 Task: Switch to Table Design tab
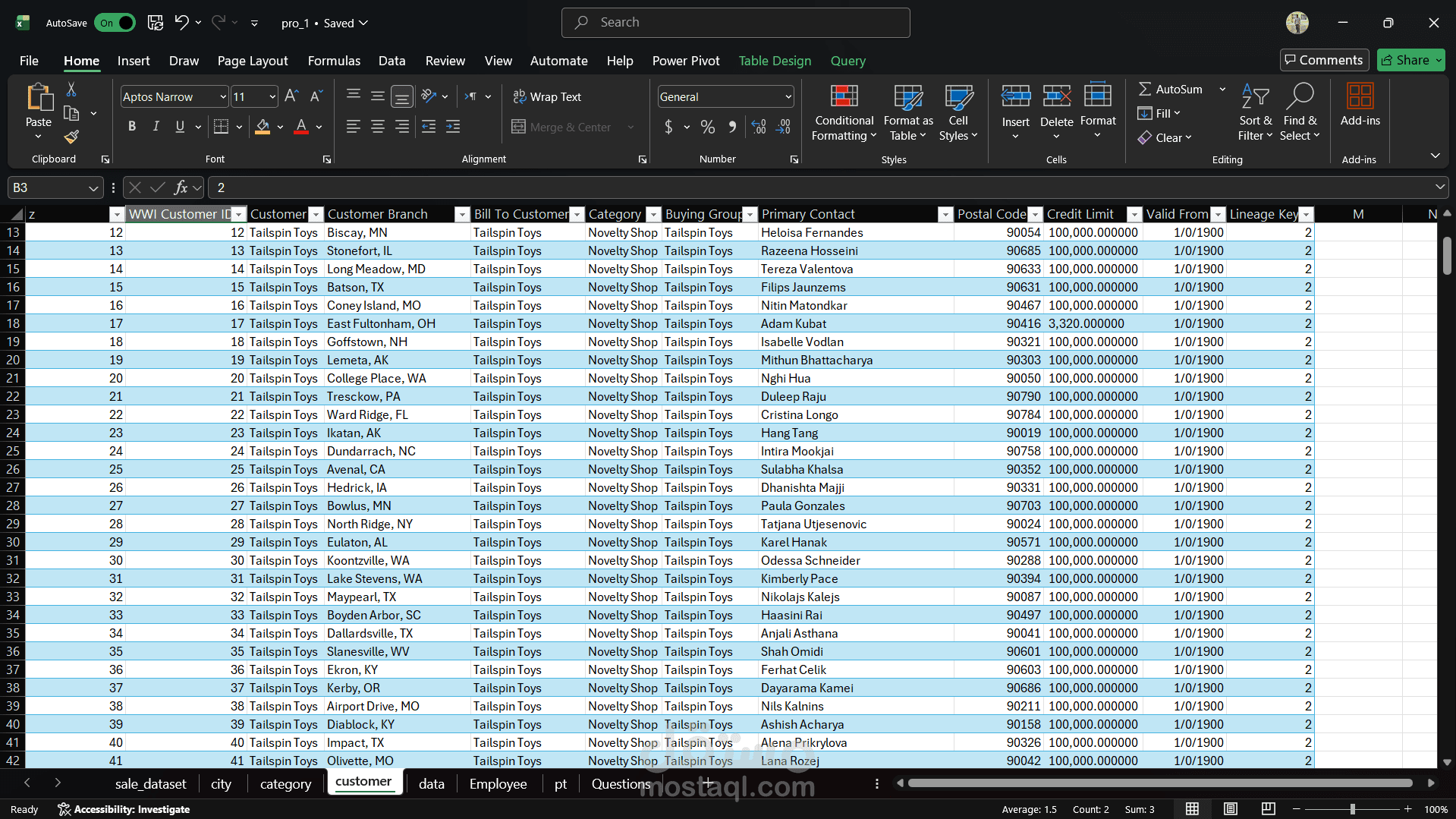click(x=775, y=61)
